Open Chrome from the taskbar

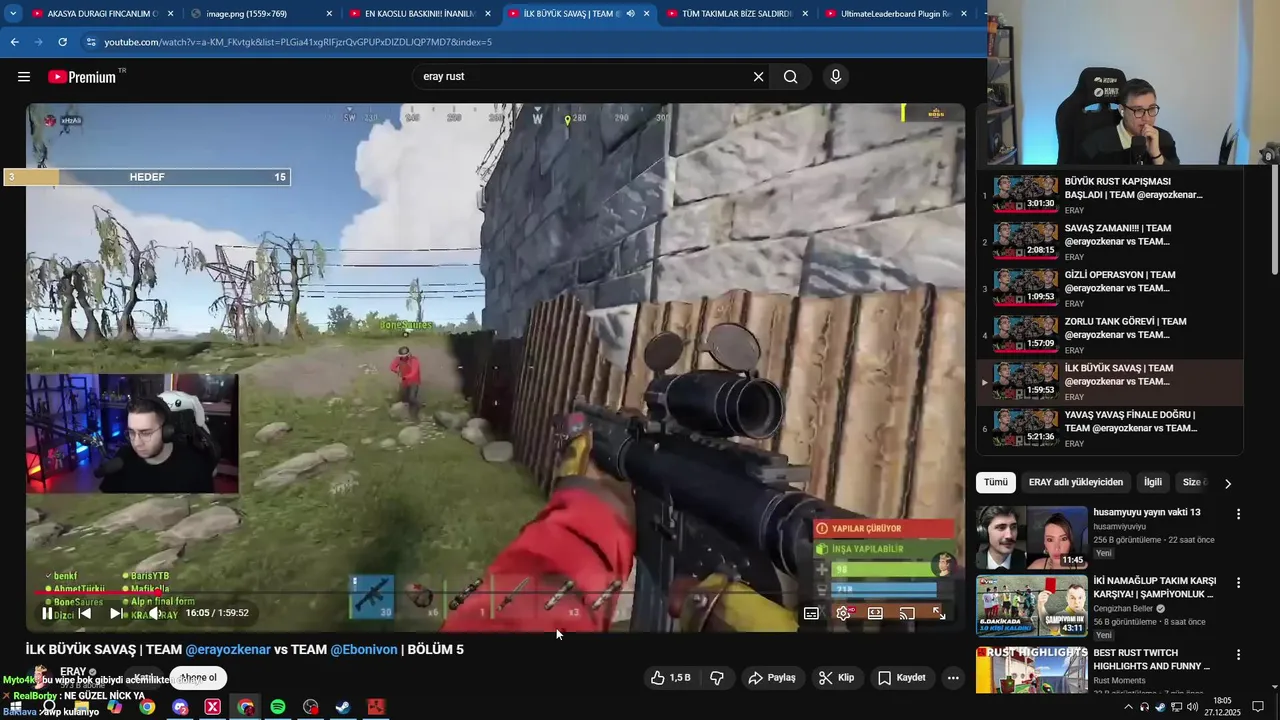click(x=147, y=707)
